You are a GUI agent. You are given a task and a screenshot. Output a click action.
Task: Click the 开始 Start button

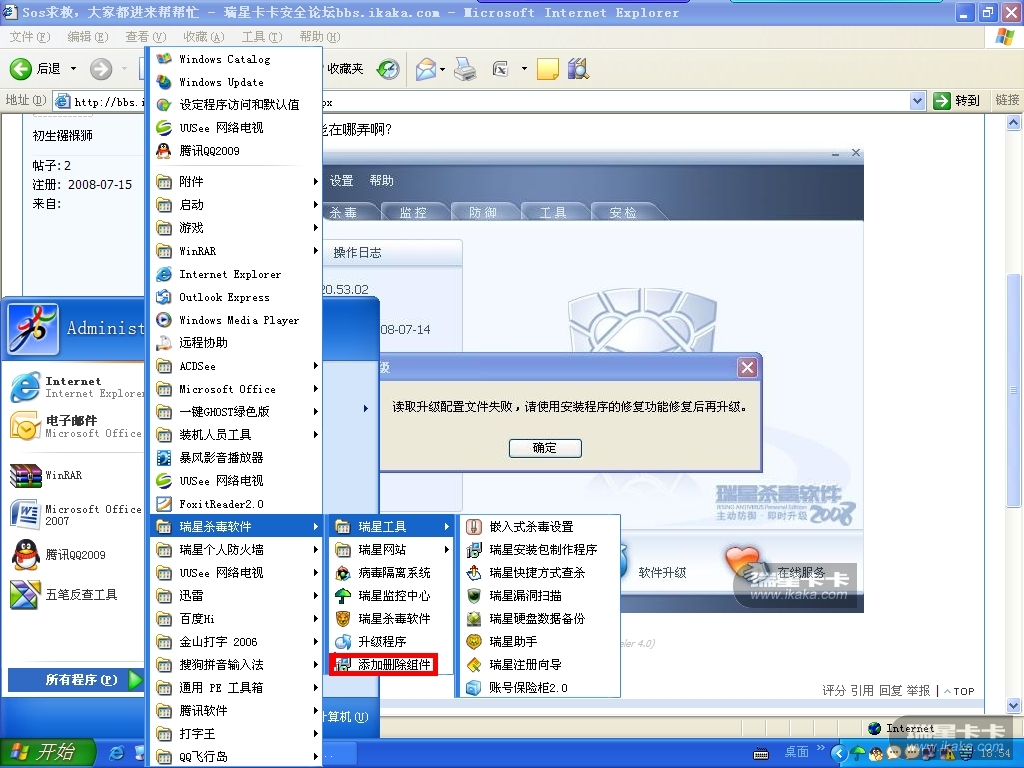(x=48, y=752)
